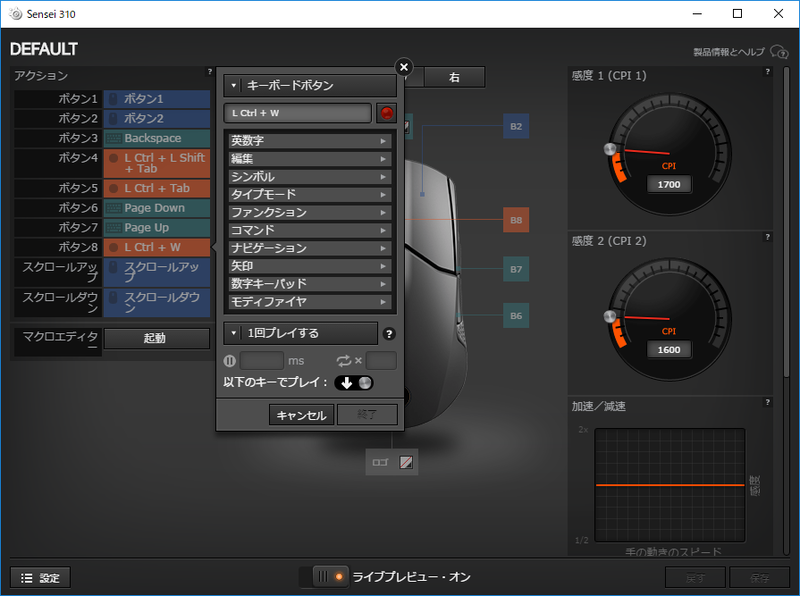The height and width of the screenshot is (596, 800).
Task: Open 設定 settings button
Action: coord(40,578)
